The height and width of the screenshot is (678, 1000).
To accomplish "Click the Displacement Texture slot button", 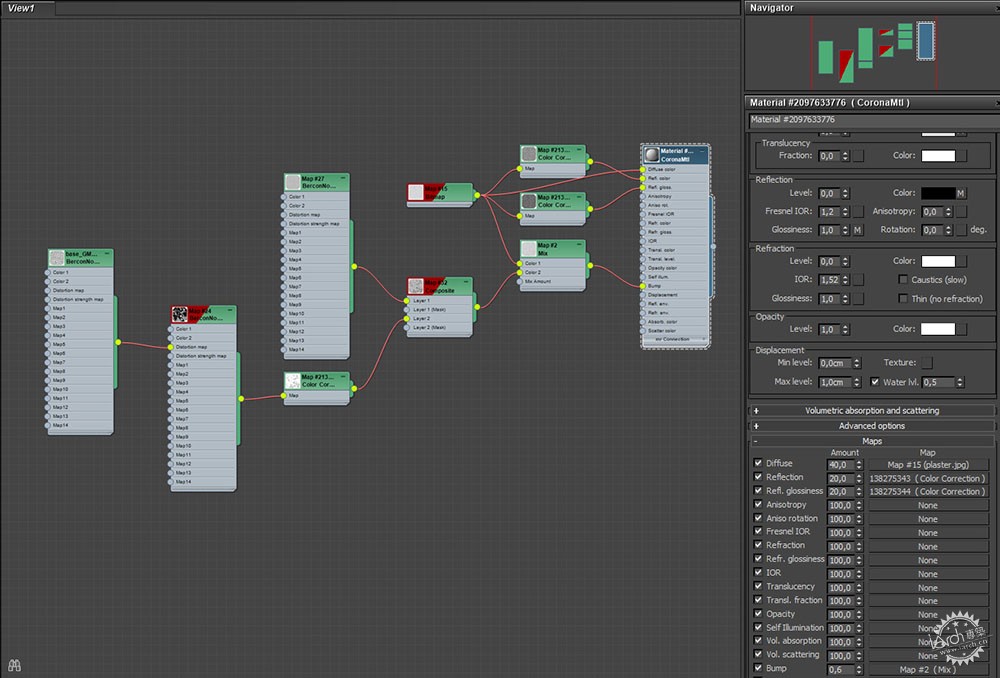I will pyautogui.click(x=927, y=362).
